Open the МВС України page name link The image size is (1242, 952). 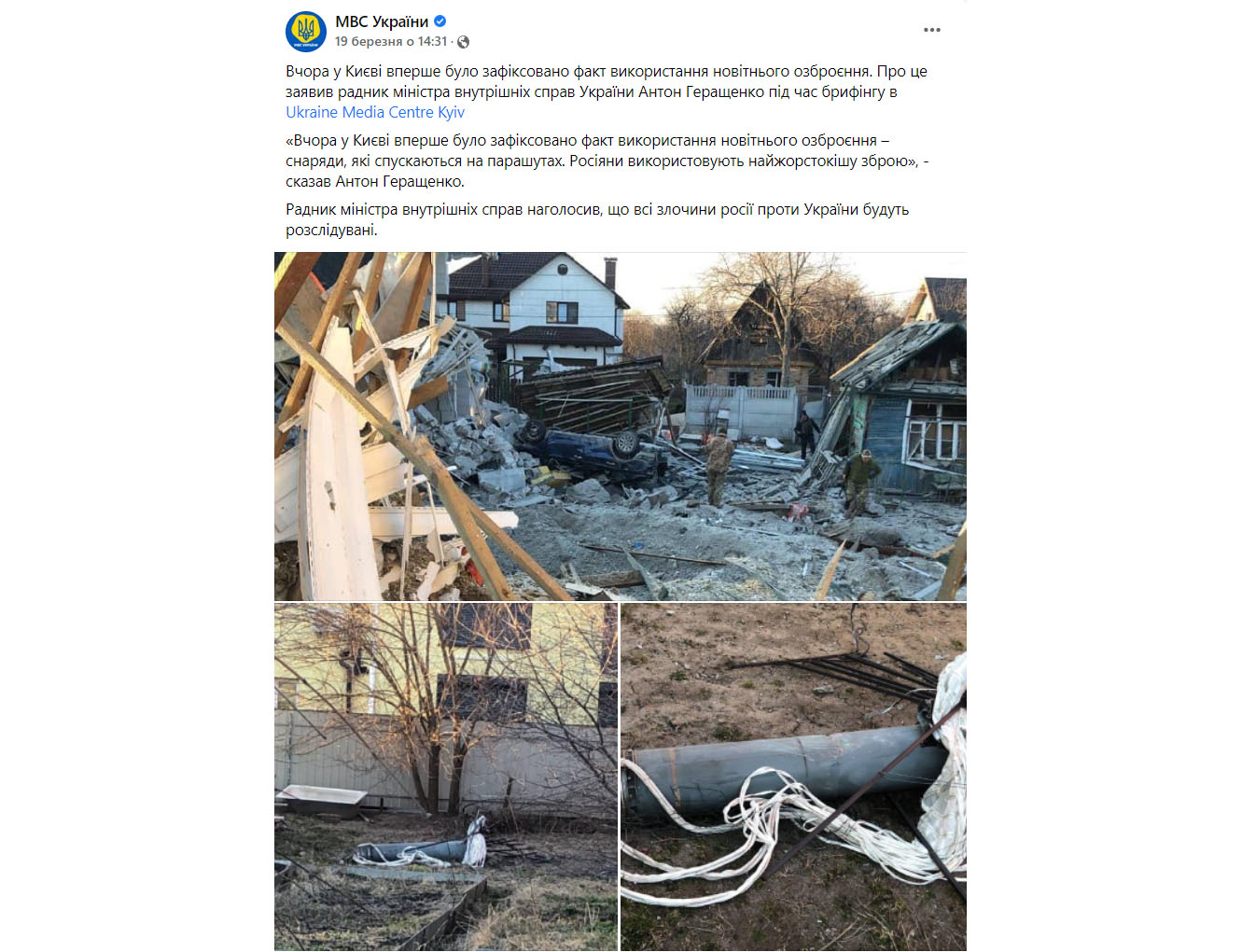(382, 21)
